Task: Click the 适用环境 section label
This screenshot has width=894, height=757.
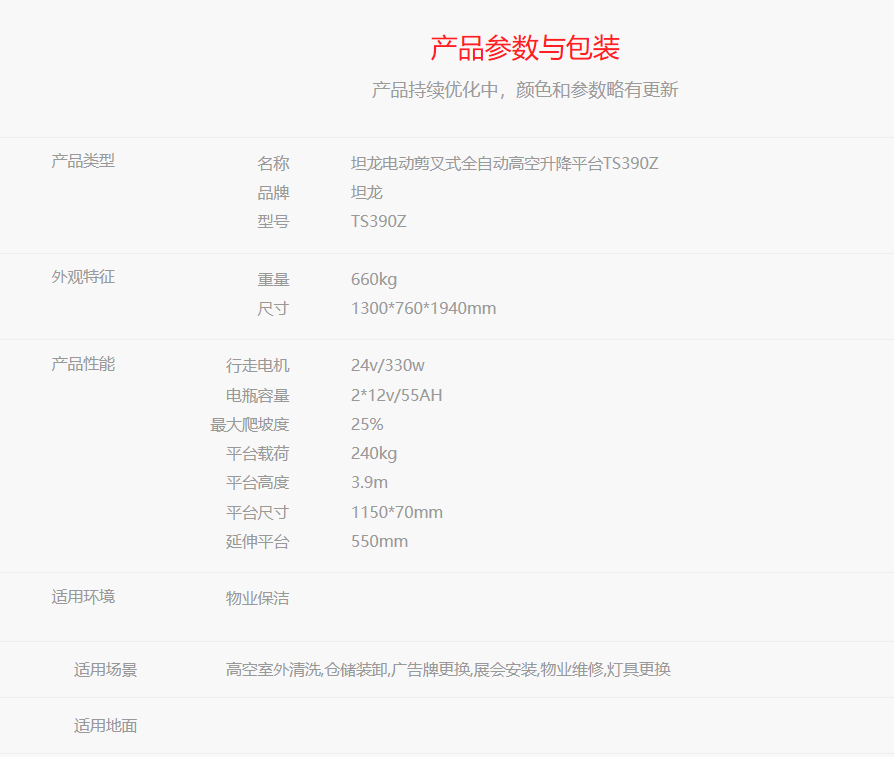Action: point(83,597)
